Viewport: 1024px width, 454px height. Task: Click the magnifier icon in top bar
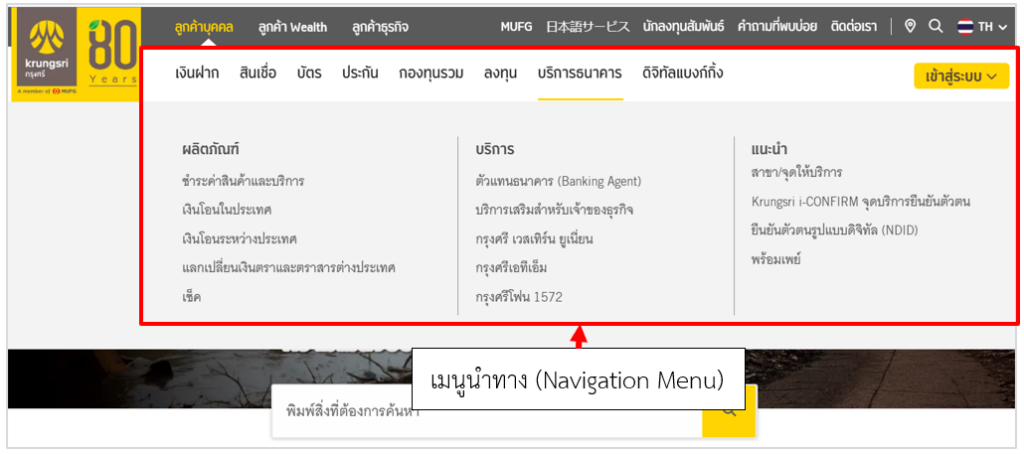click(x=936, y=26)
